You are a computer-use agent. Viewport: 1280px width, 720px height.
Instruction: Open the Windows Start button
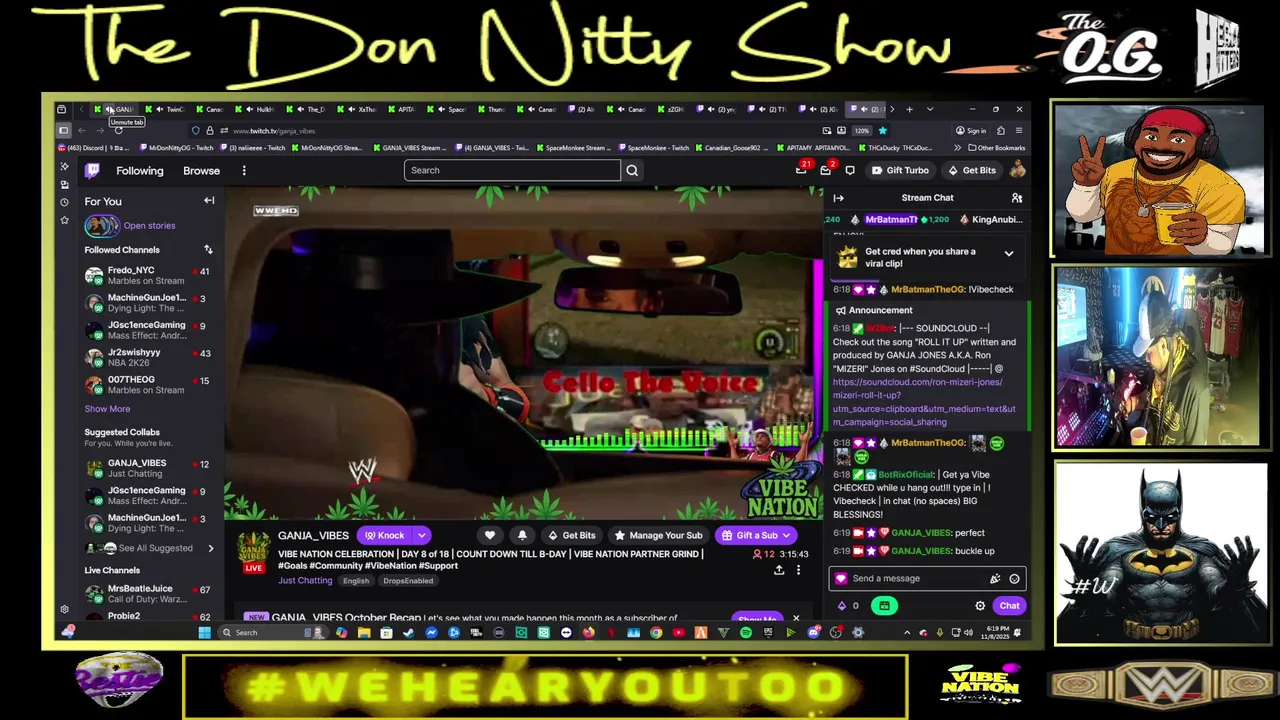205,632
